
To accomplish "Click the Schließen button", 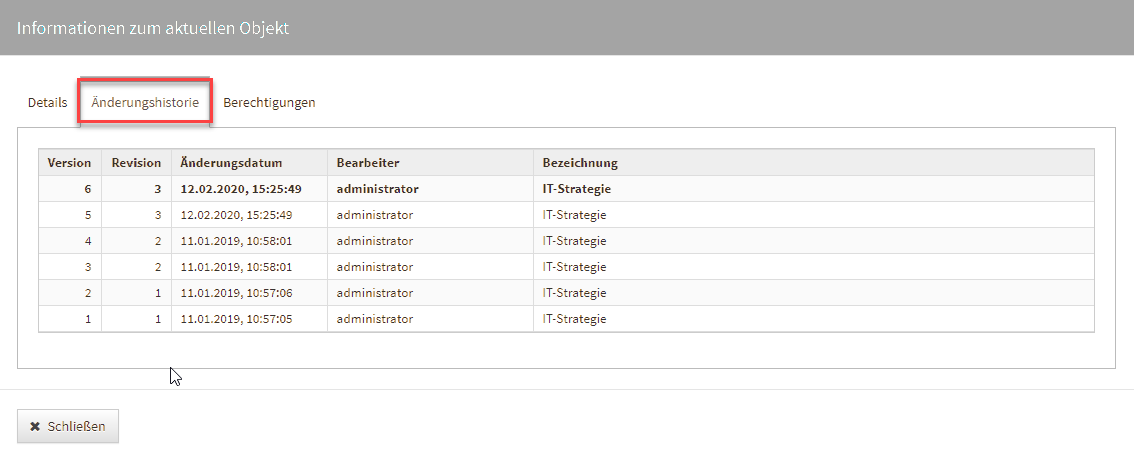I will pyautogui.click(x=68, y=426).
